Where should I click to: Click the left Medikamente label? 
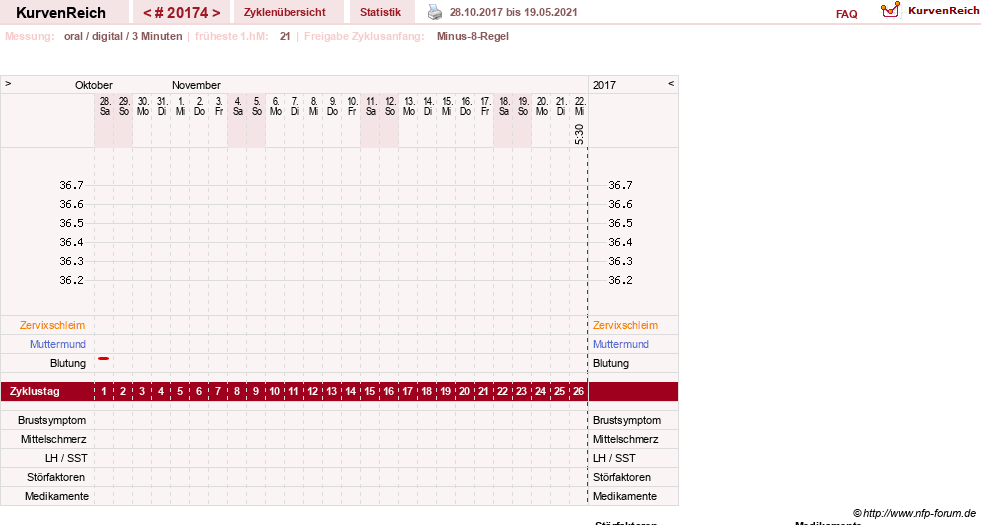[57, 496]
